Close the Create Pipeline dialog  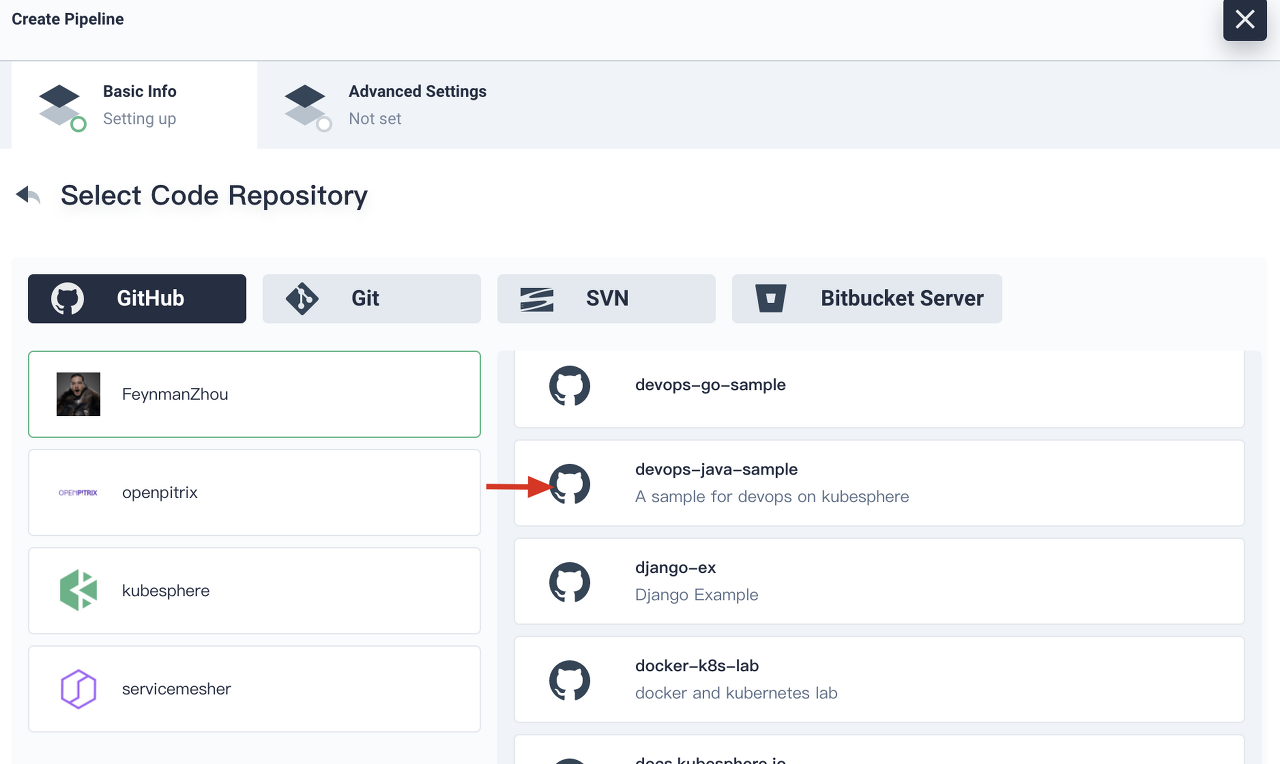(1245, 20)
